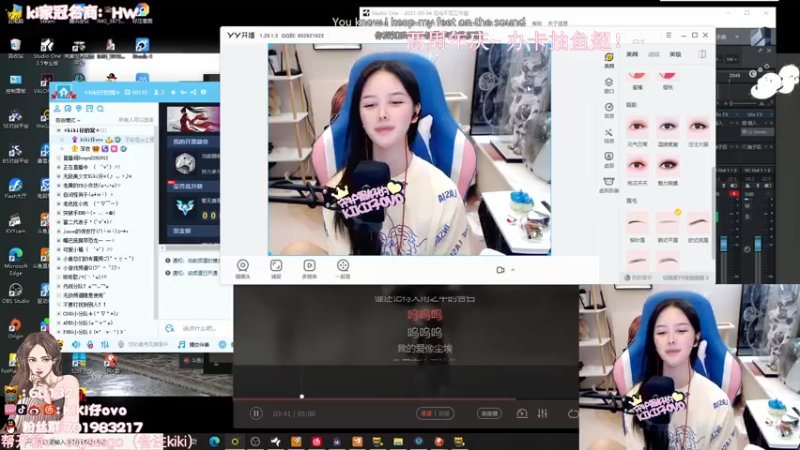Open the YY开播 hamburger menu
Screen dimensions: 800x450
pyautogui.click(x=668, y=35)
